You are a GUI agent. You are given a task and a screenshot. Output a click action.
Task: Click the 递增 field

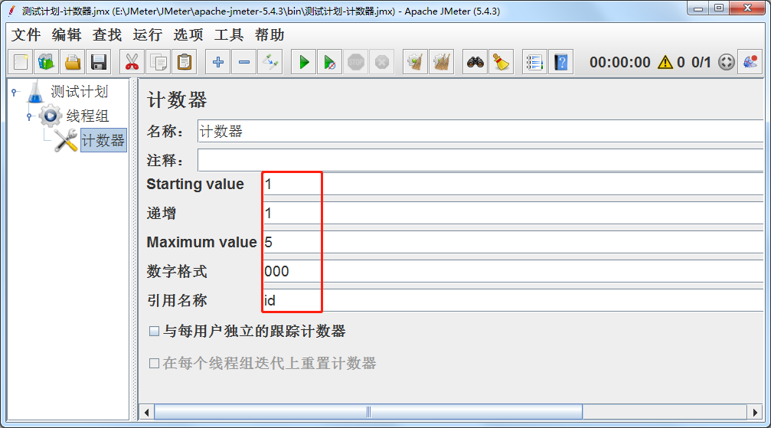tap(513, 213)
